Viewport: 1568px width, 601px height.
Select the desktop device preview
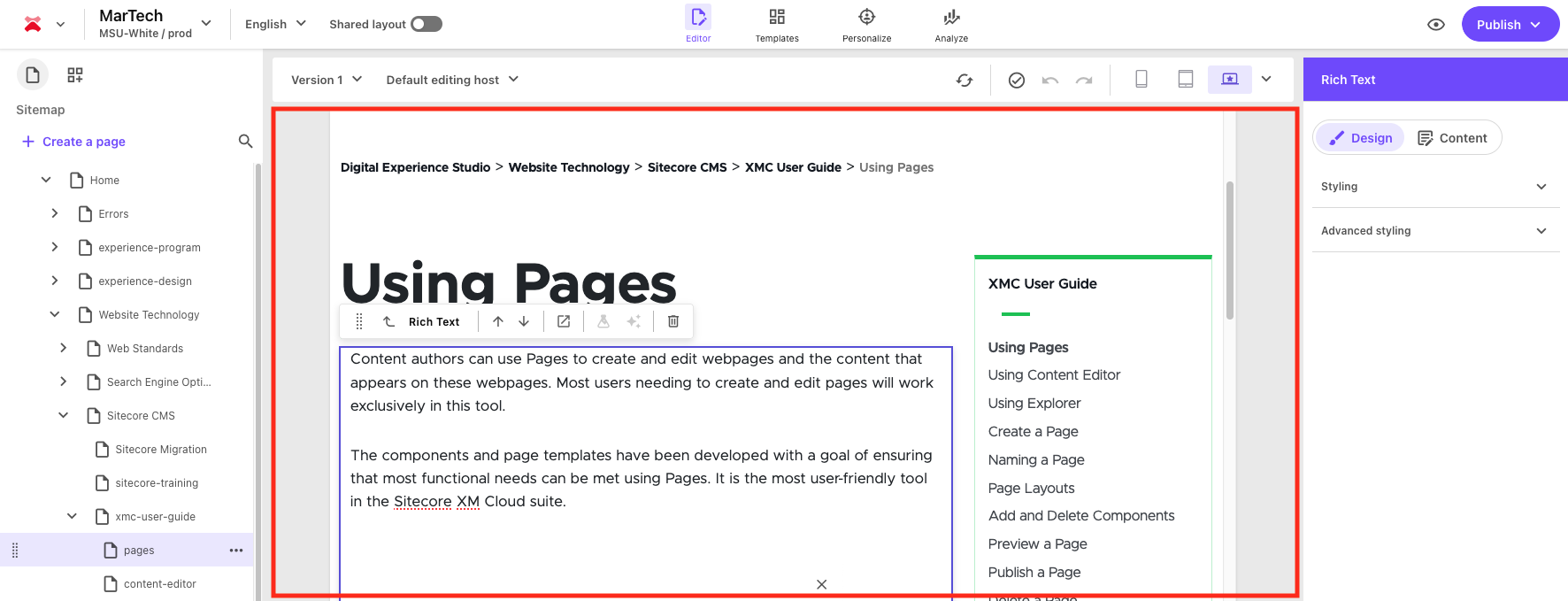coord(1230,79)
